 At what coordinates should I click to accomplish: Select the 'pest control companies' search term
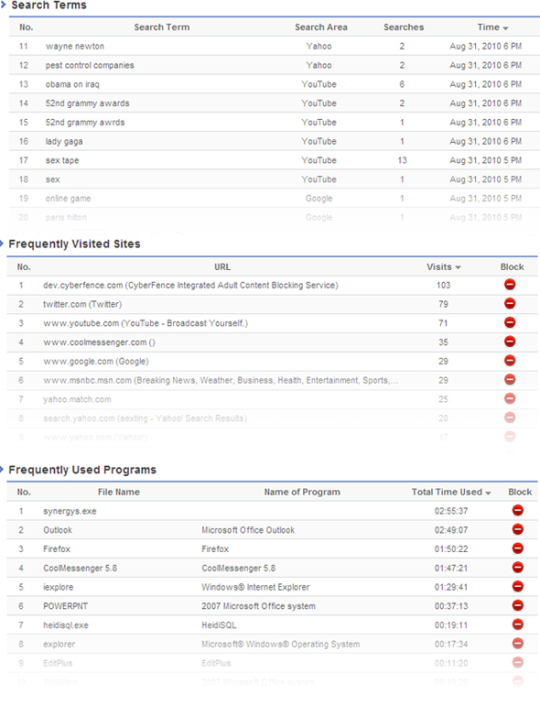click(x=89, y=65)
